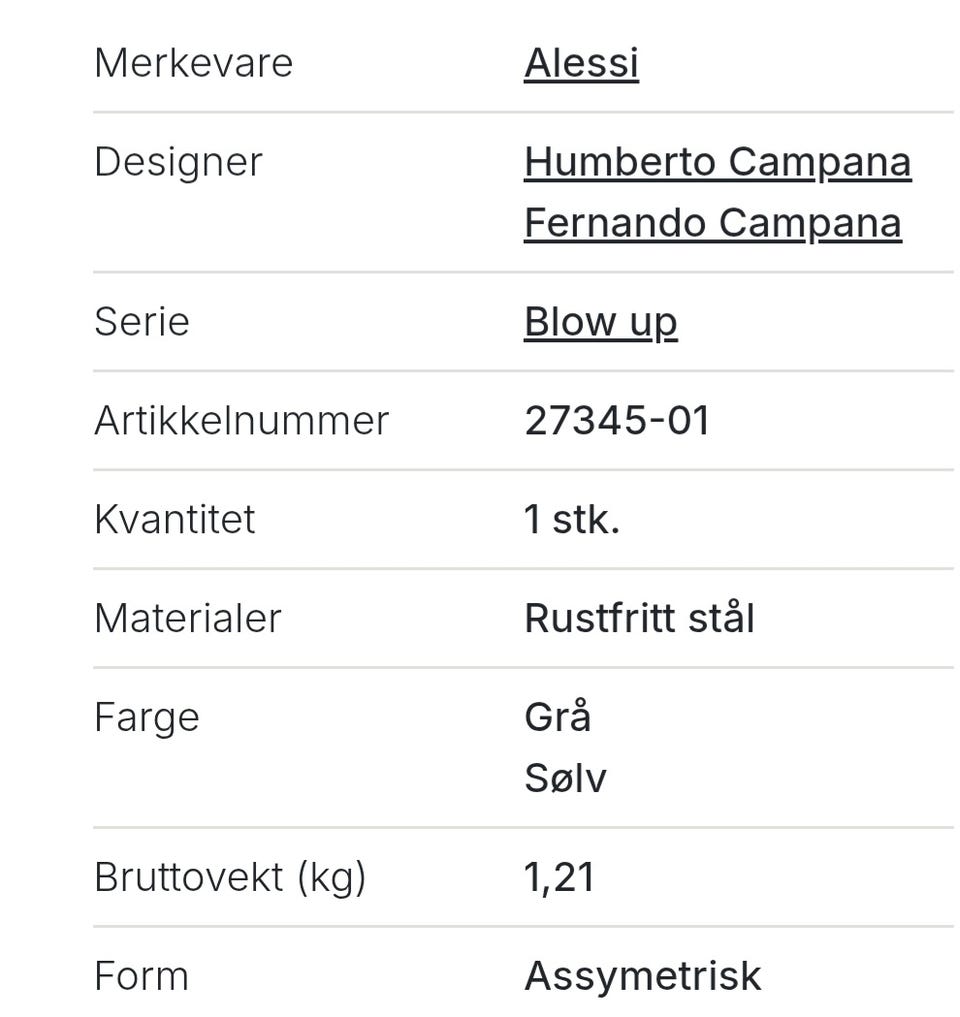Click the Bruttovekt (kg) label
The height and width of the screenshot is (1017, 960).
[230, 878]
